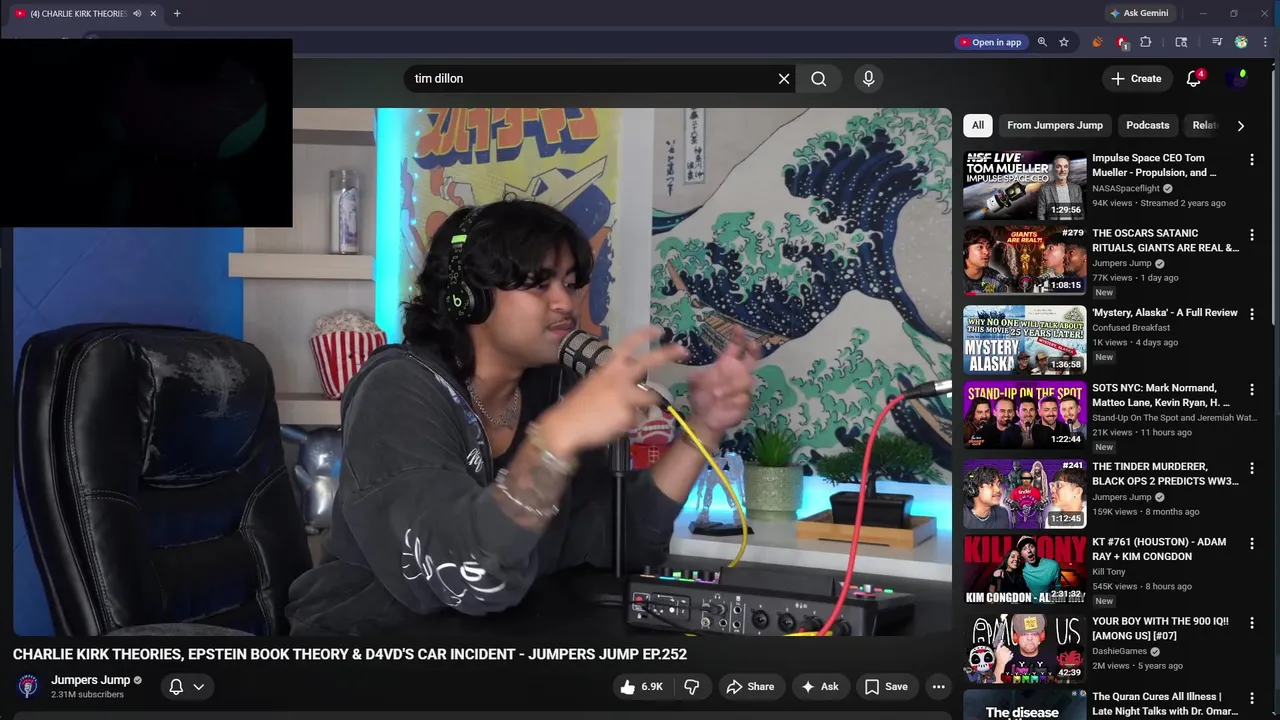1280x720 pixels.
Task: Switch to the CHARLIE KIRK THEORIES browser tab
Action: click(x=79, y=14)
